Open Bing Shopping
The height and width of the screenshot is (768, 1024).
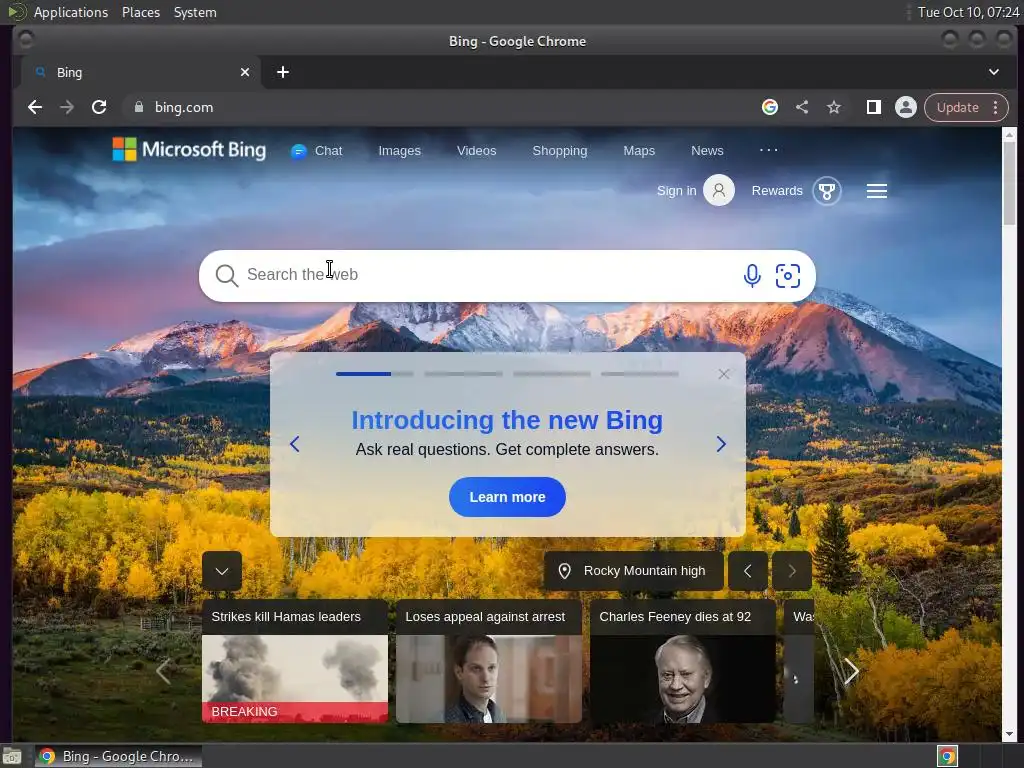click(x=560, y=151)
